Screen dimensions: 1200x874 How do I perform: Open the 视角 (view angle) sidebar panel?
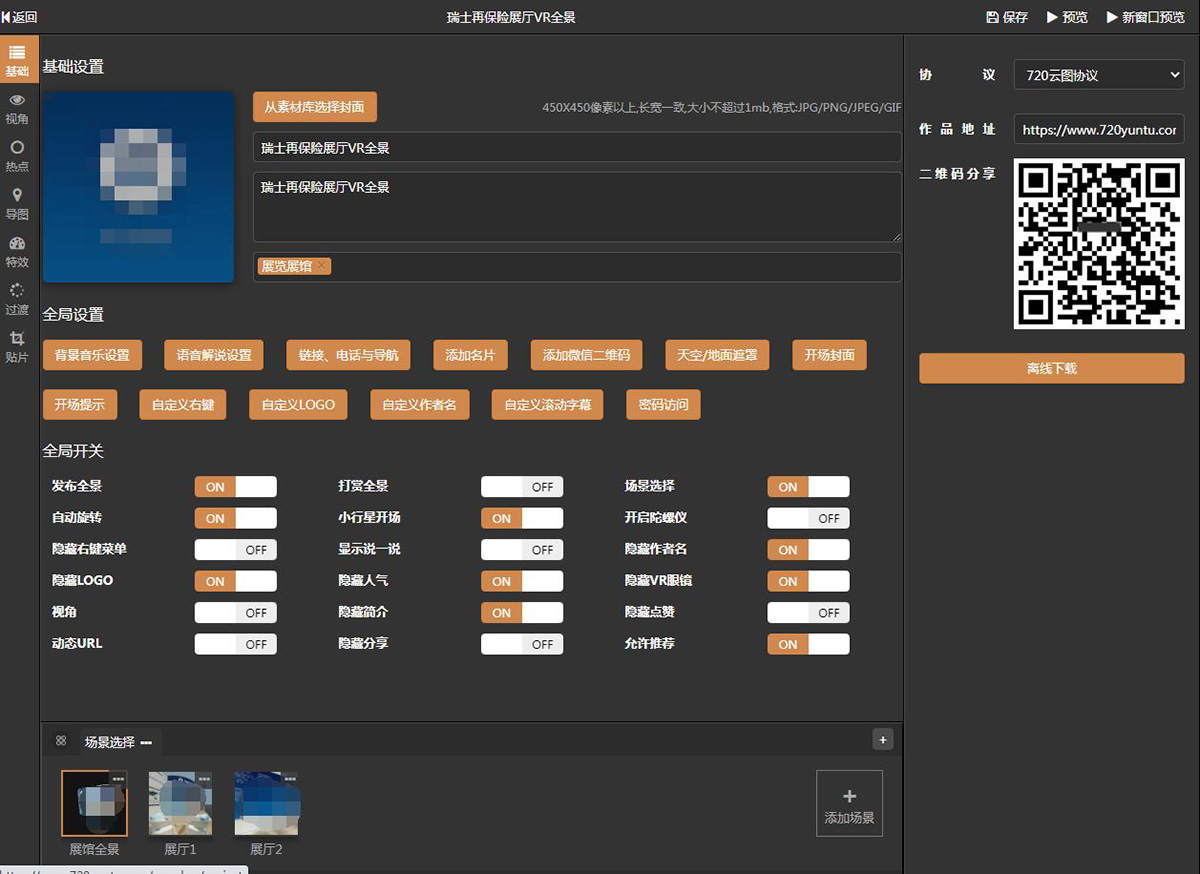pyautogui.click(x=17, y=108)
